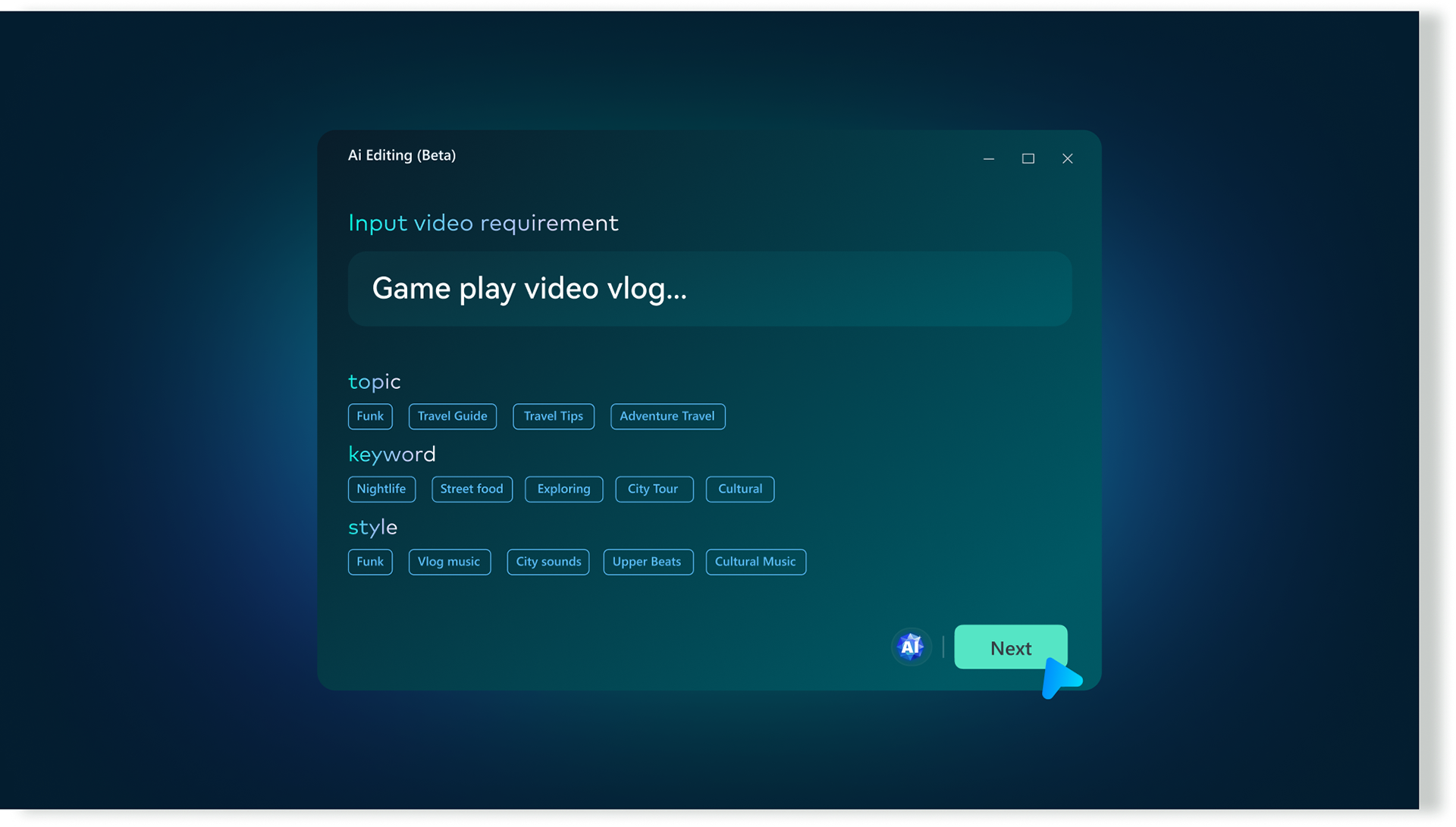1456x827 pixels.
Task: Select the Vlog music style
Action: click(x=449, y=562)
